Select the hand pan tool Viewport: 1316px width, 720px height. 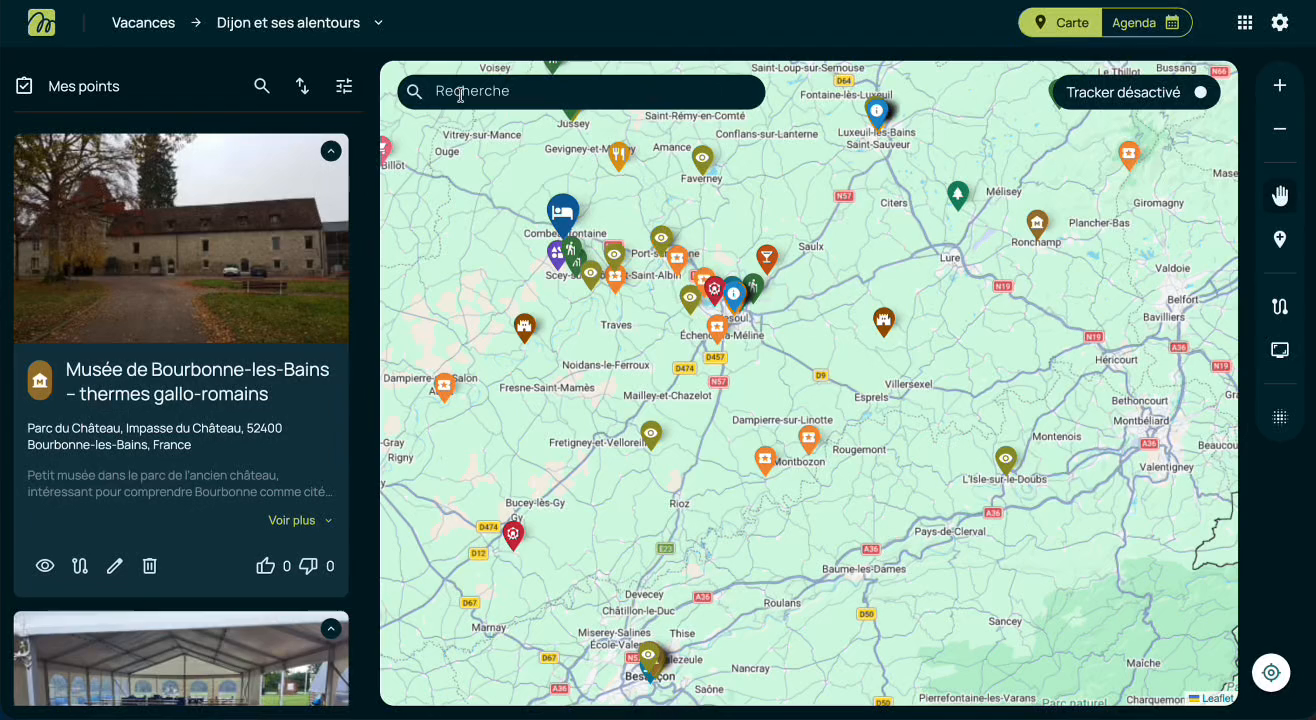[1280, 196]
